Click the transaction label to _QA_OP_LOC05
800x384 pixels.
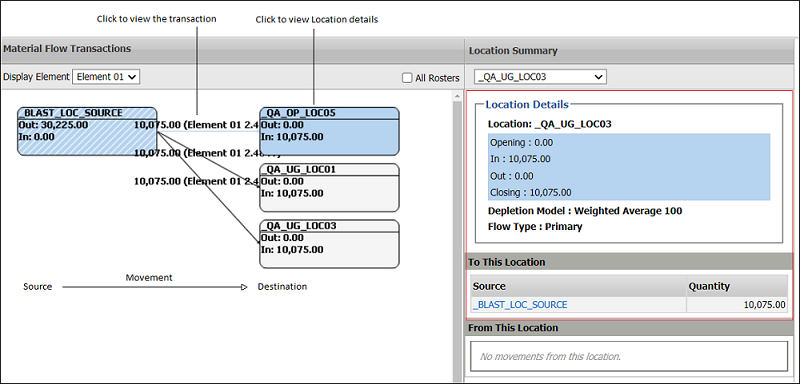[x=197, y=125]
